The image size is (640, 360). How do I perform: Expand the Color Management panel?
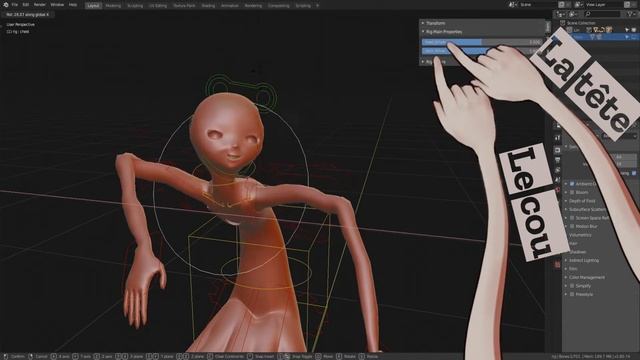[x=566, y=278]
